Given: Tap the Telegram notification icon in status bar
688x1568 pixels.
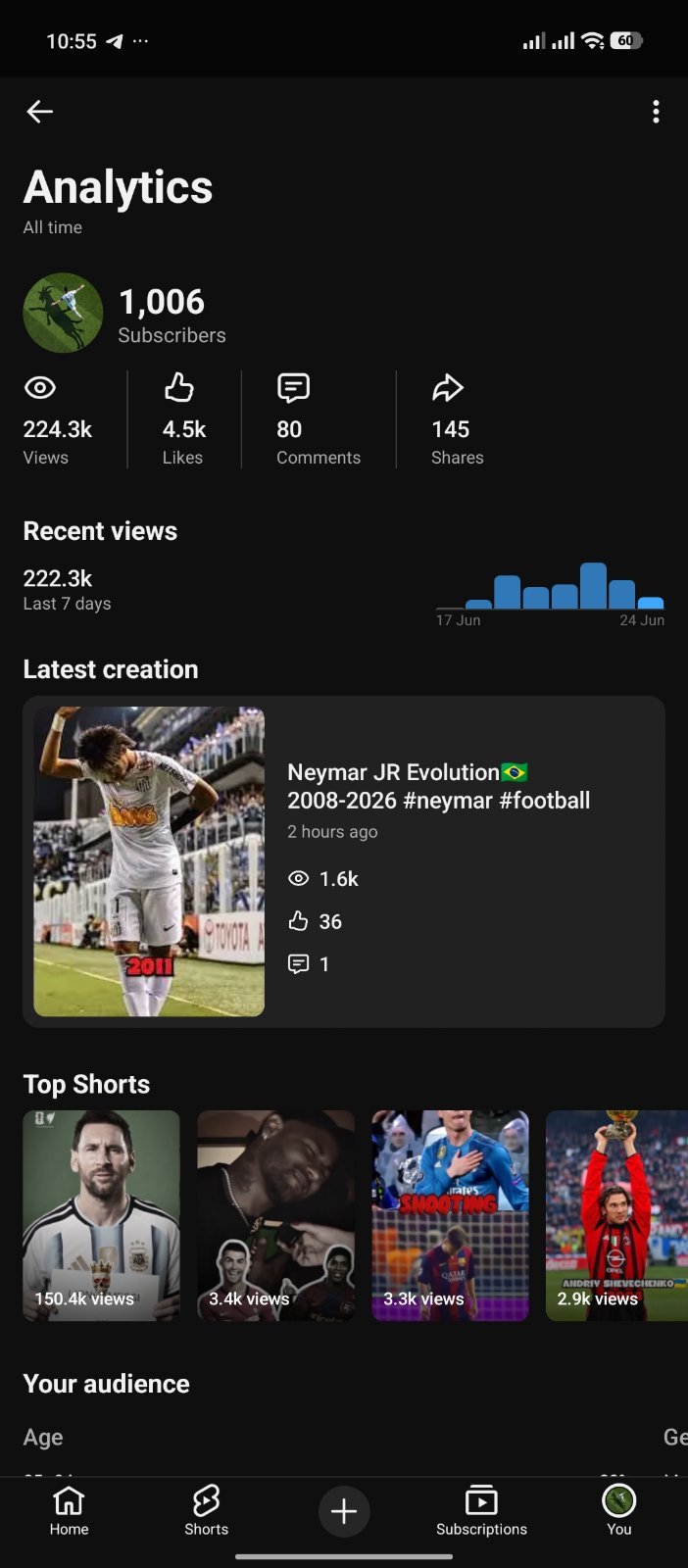Looking at the screenshot, I should click(115, 41).
